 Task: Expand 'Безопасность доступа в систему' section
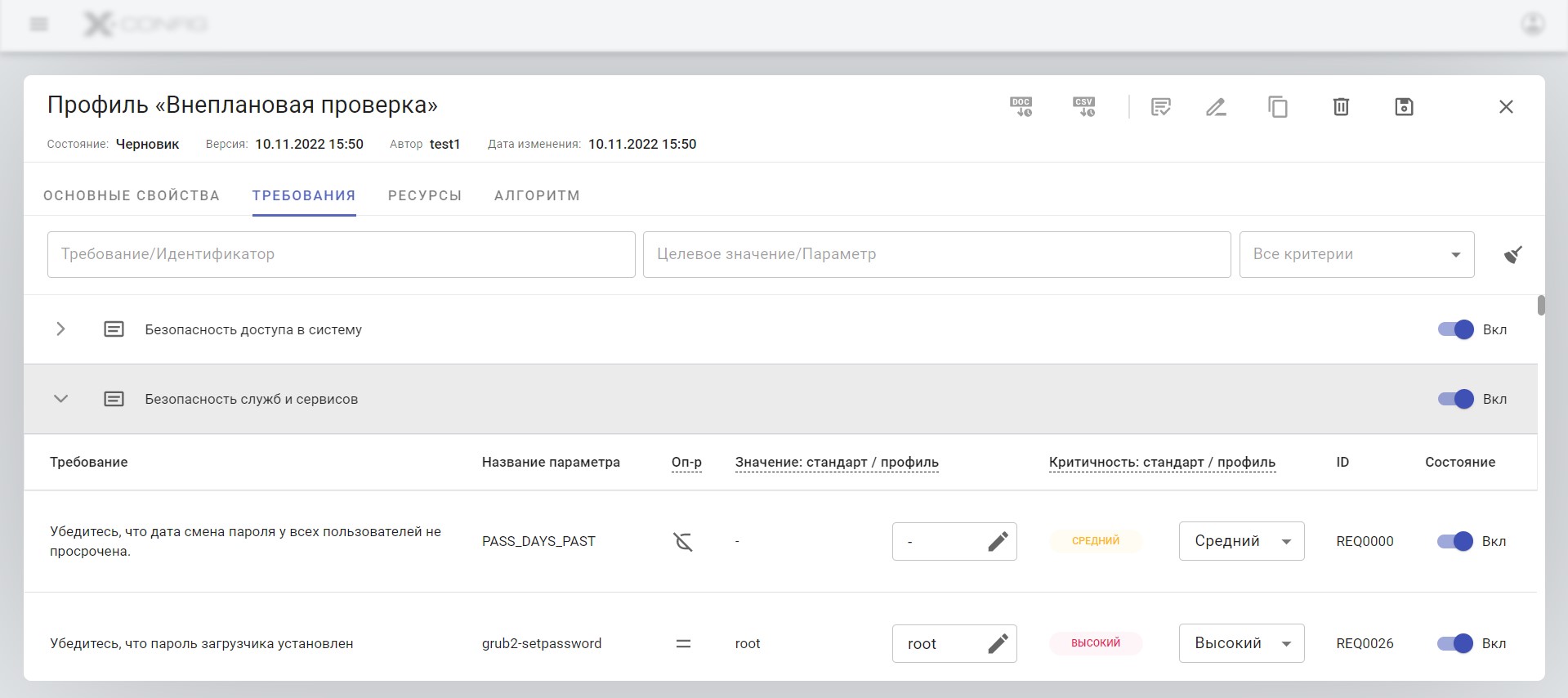60,329
